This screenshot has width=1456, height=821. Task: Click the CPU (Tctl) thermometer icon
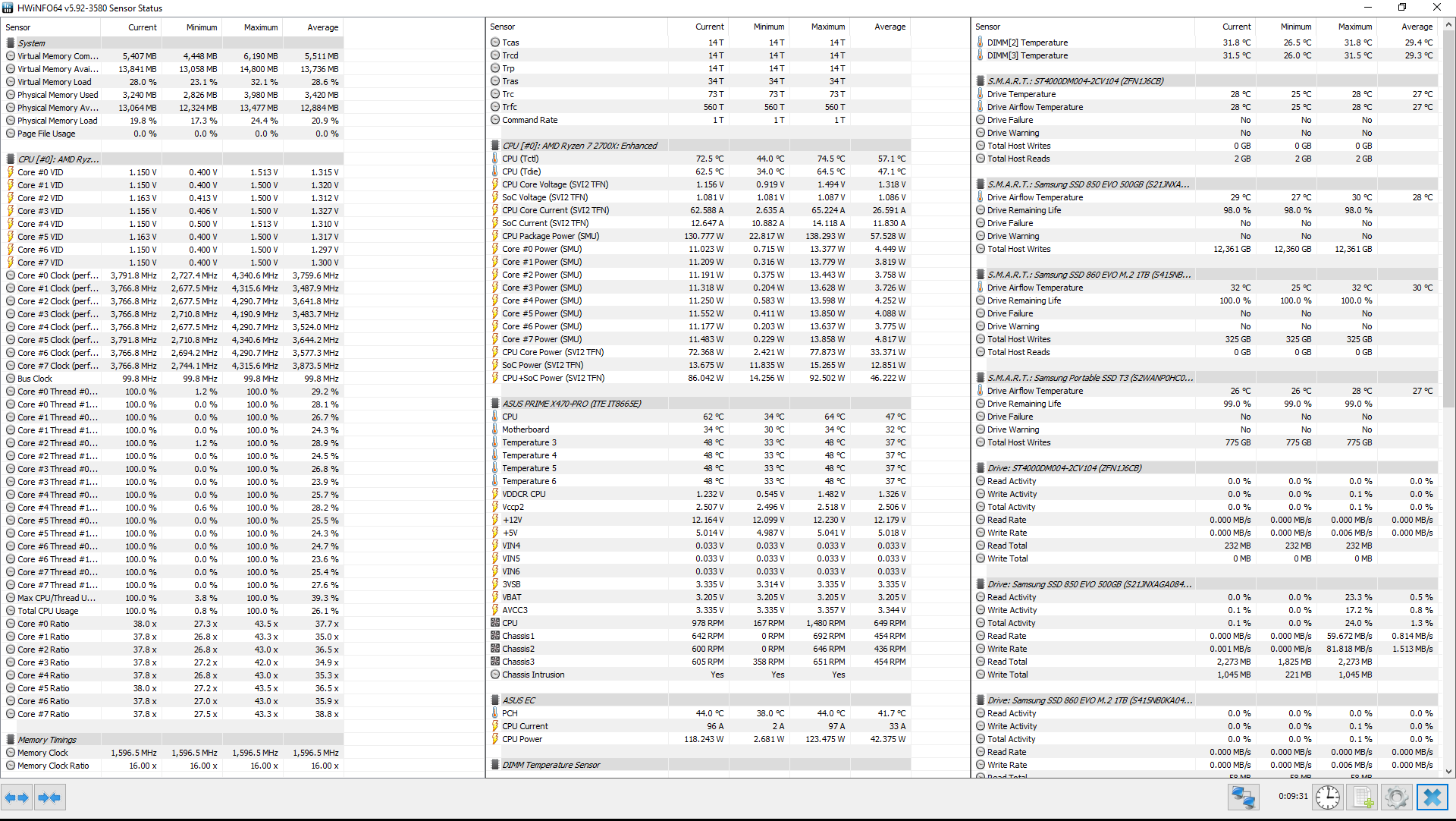495,159
